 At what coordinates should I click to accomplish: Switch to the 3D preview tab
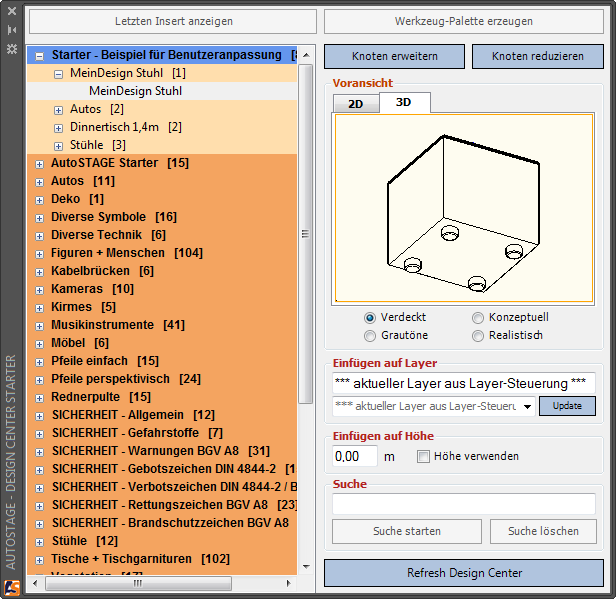[403, 102]
